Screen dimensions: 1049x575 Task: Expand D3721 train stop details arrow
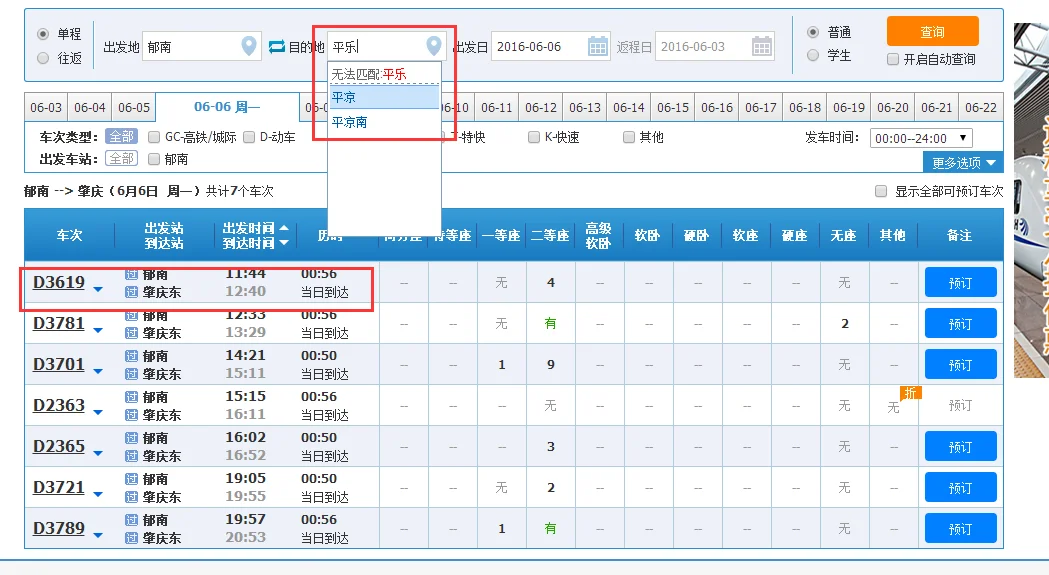(98, 495)
